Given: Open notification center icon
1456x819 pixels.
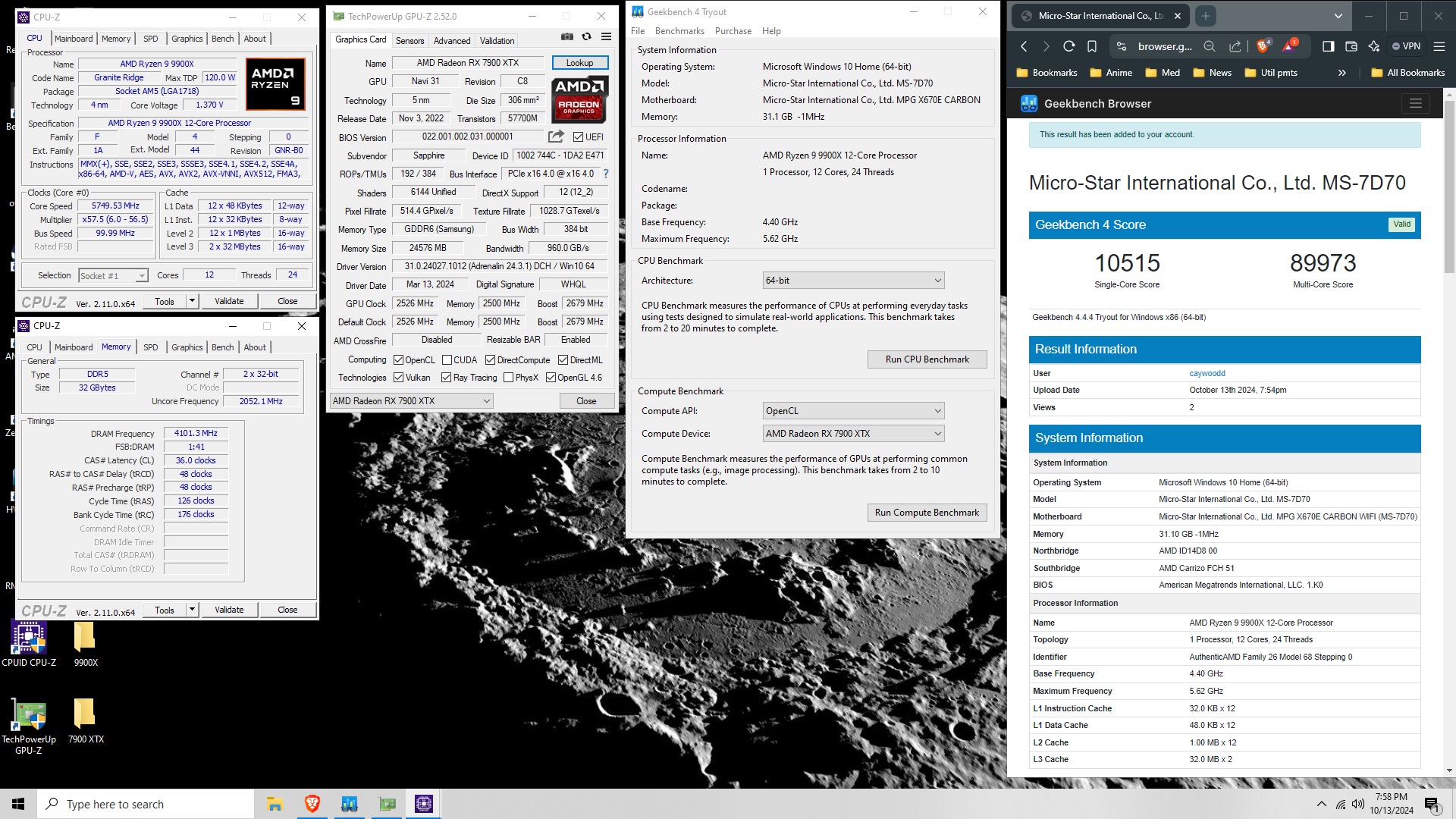Looking at the screenshot, I should tap(1431, 804).
